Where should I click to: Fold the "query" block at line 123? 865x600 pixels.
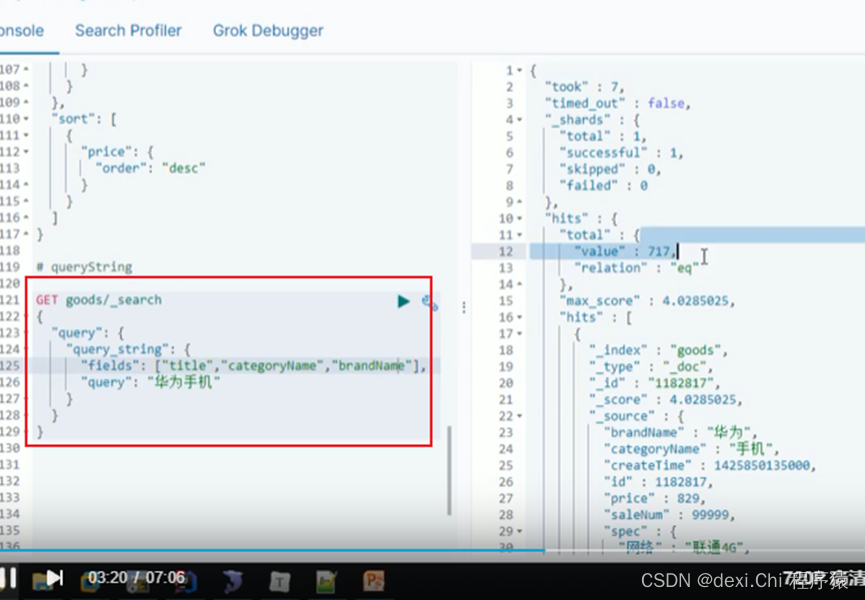pos(26,333)
